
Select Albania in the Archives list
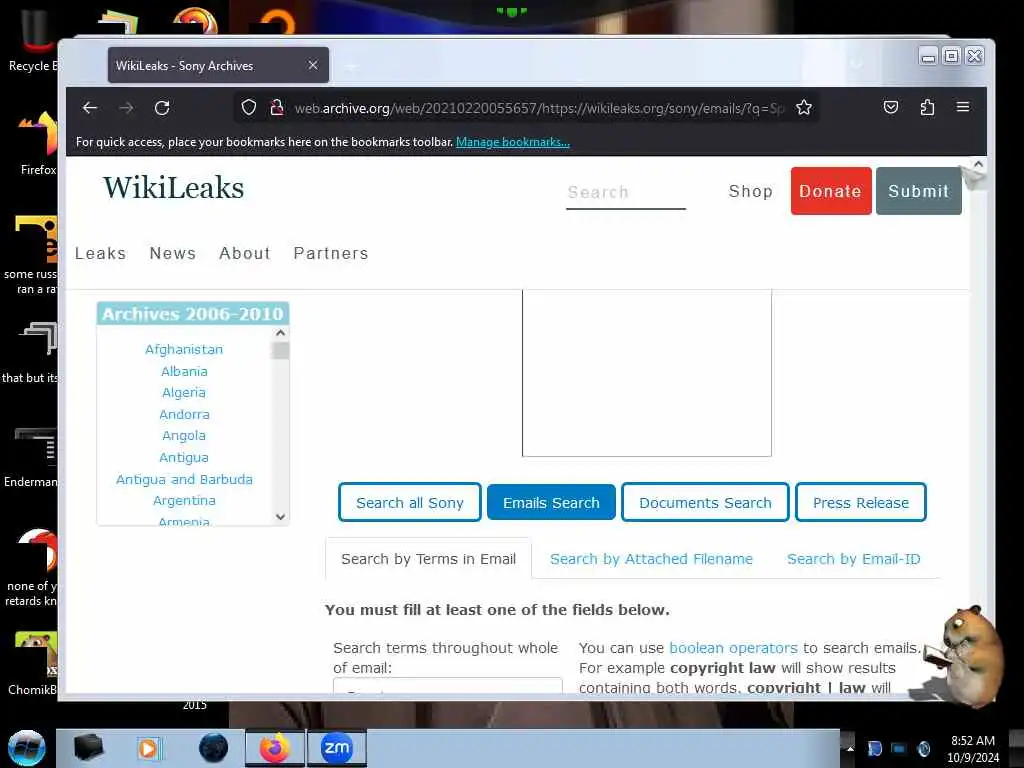[184, 371]
